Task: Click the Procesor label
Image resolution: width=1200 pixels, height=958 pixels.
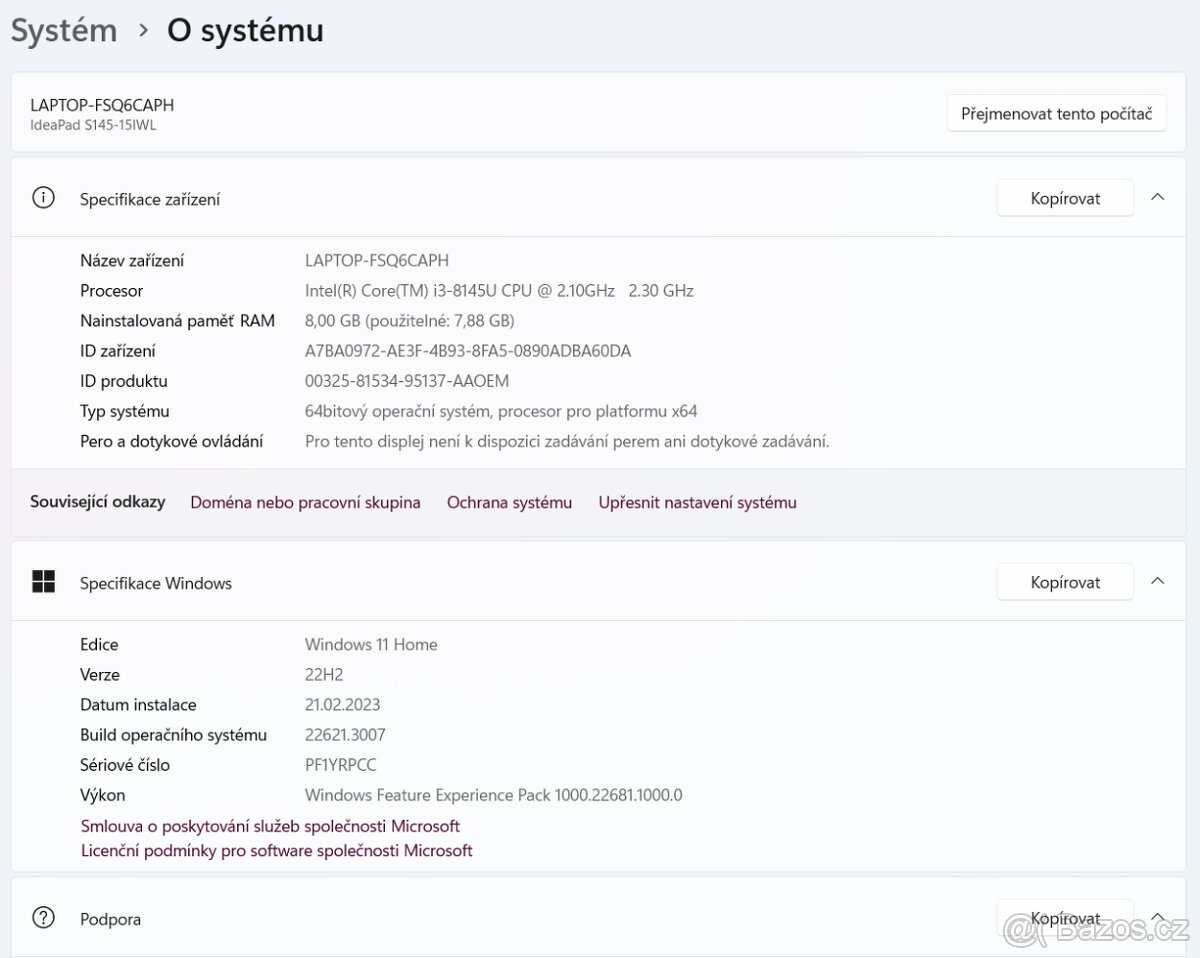Action: [111, 290]
